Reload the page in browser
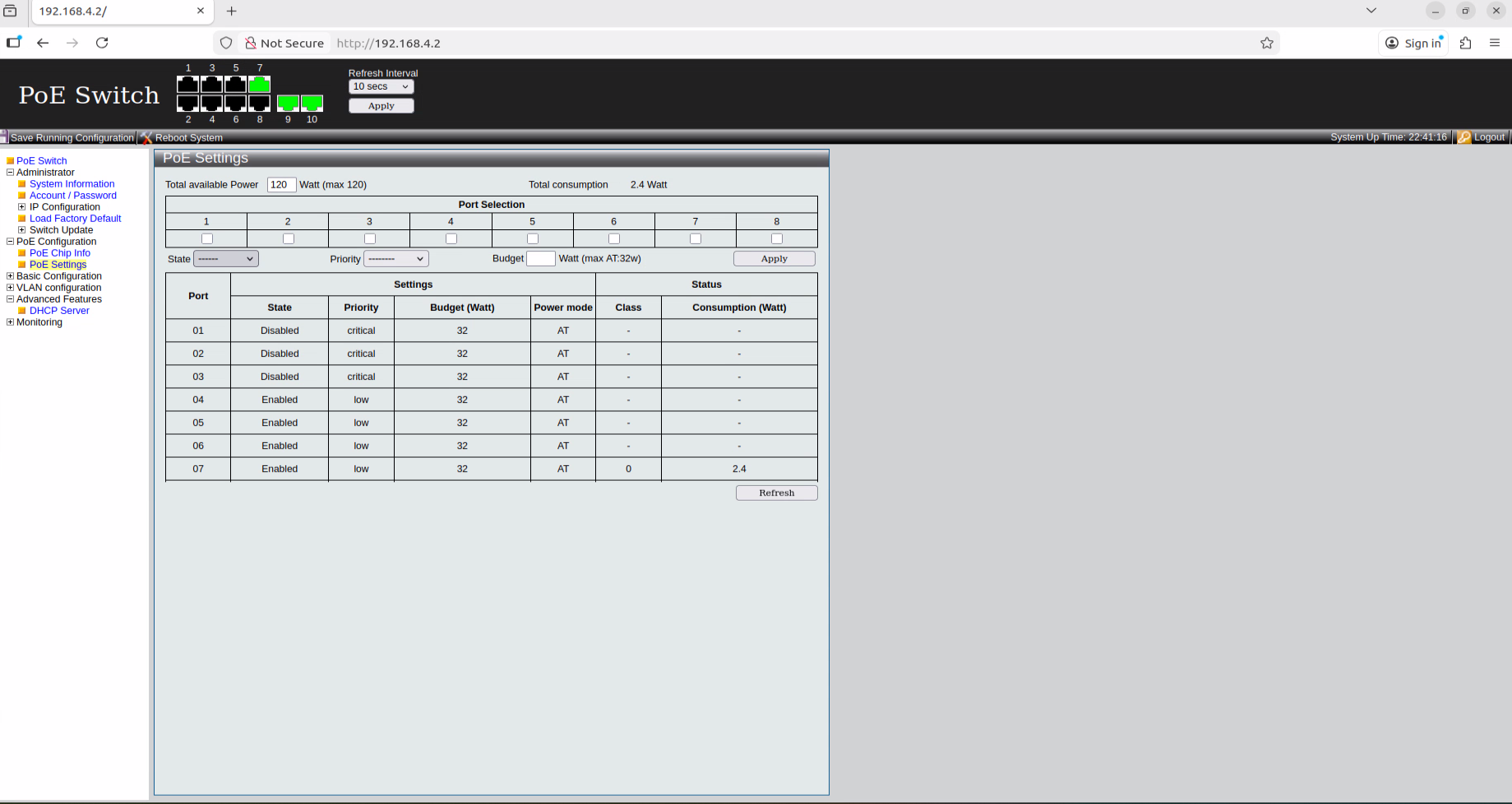The image size is (1512, 804). click(102, 43)
